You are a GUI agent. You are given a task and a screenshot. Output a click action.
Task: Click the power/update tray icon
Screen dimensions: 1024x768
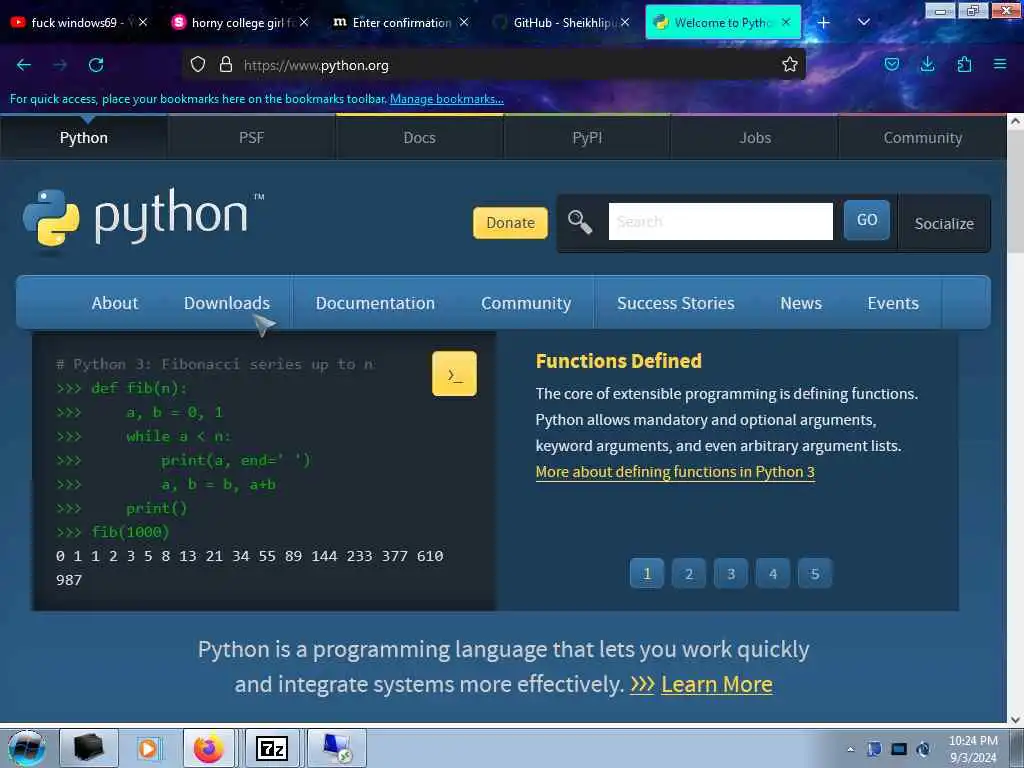tap(923, 749)
